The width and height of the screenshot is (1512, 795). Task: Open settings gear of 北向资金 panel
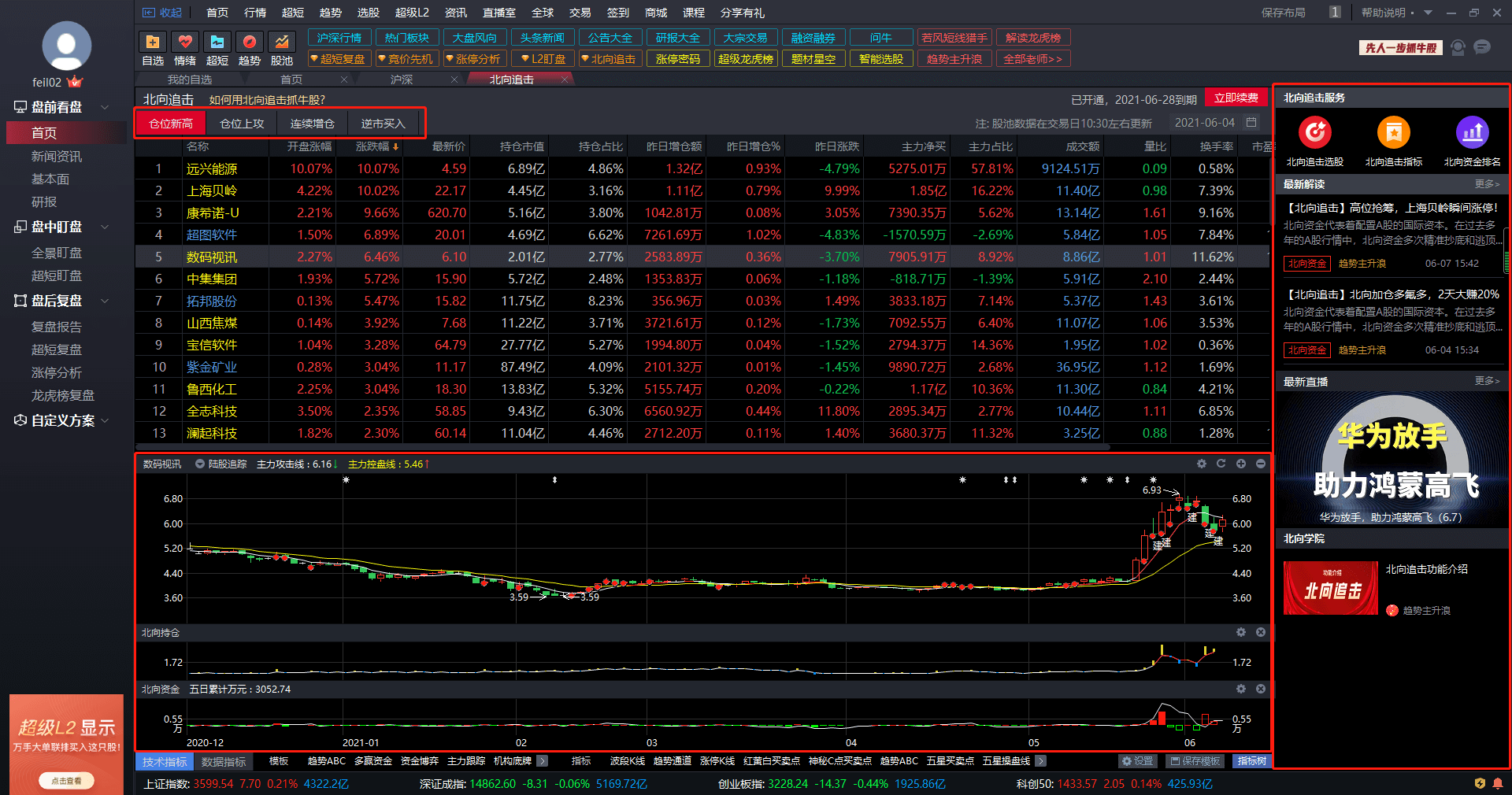coord(1241,689)
